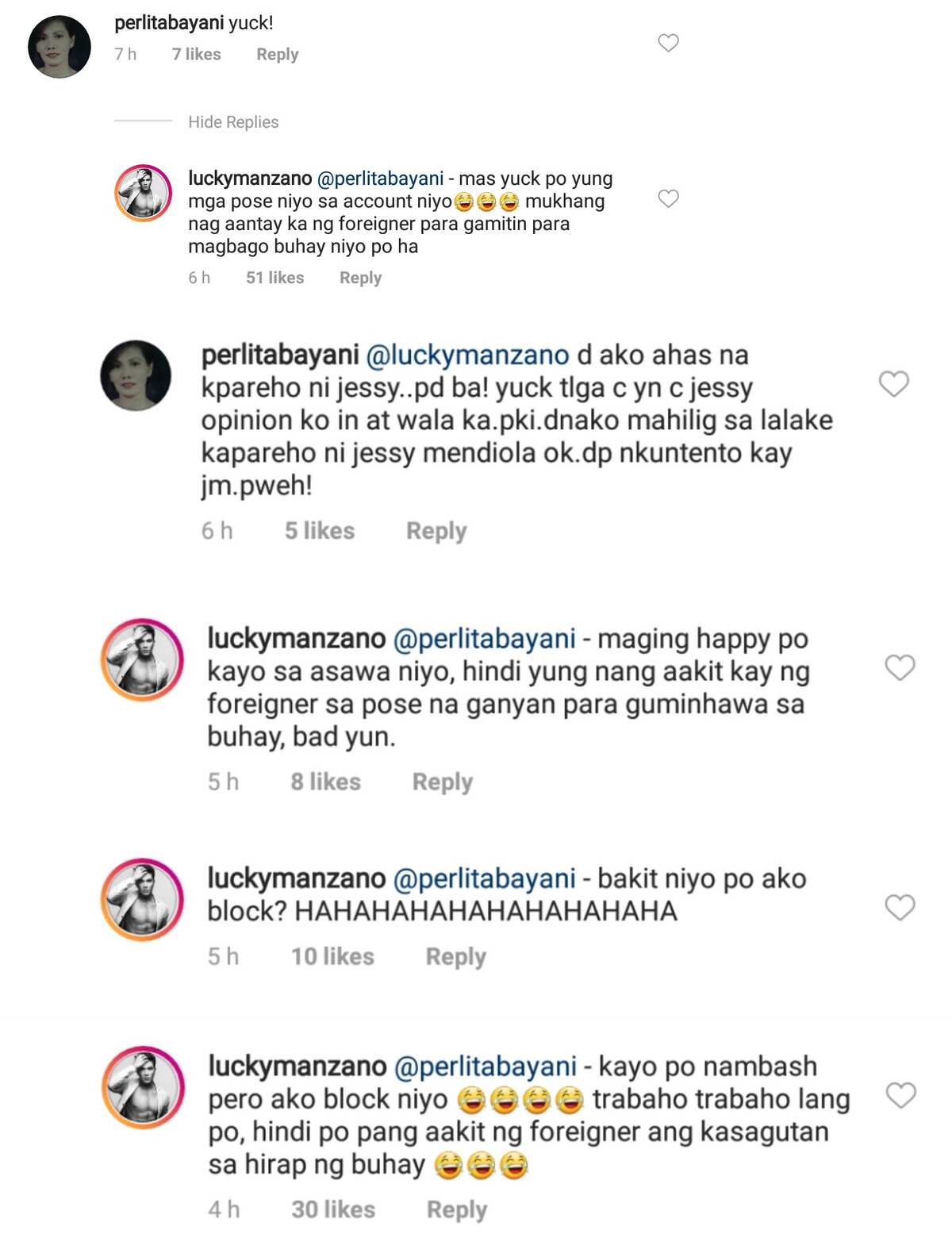Collapse thread with Hide Replies
The height and width of the screenshot is (1253, 952).
point(233,122)
